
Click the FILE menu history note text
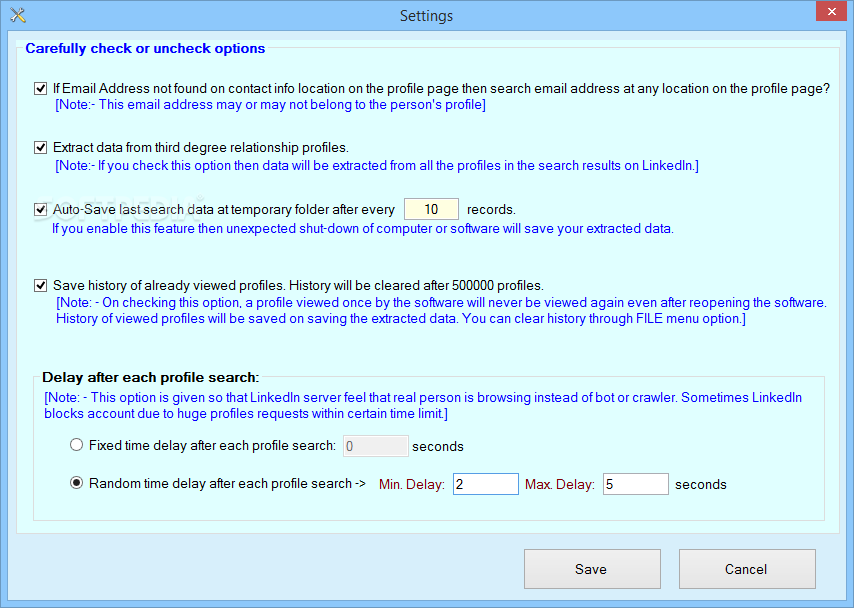click(441, 311)
